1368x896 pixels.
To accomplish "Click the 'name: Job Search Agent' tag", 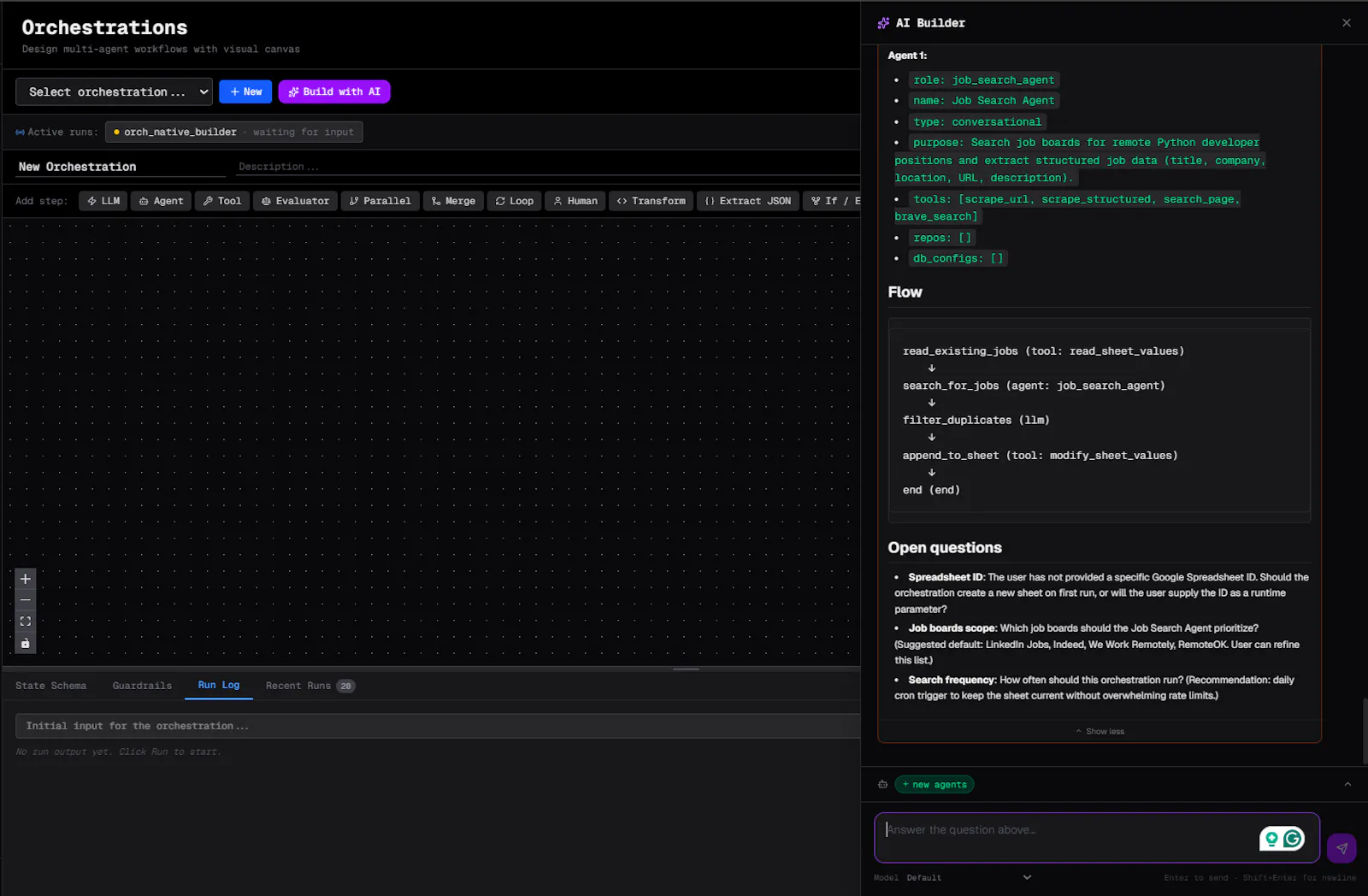I will point(983,100).
